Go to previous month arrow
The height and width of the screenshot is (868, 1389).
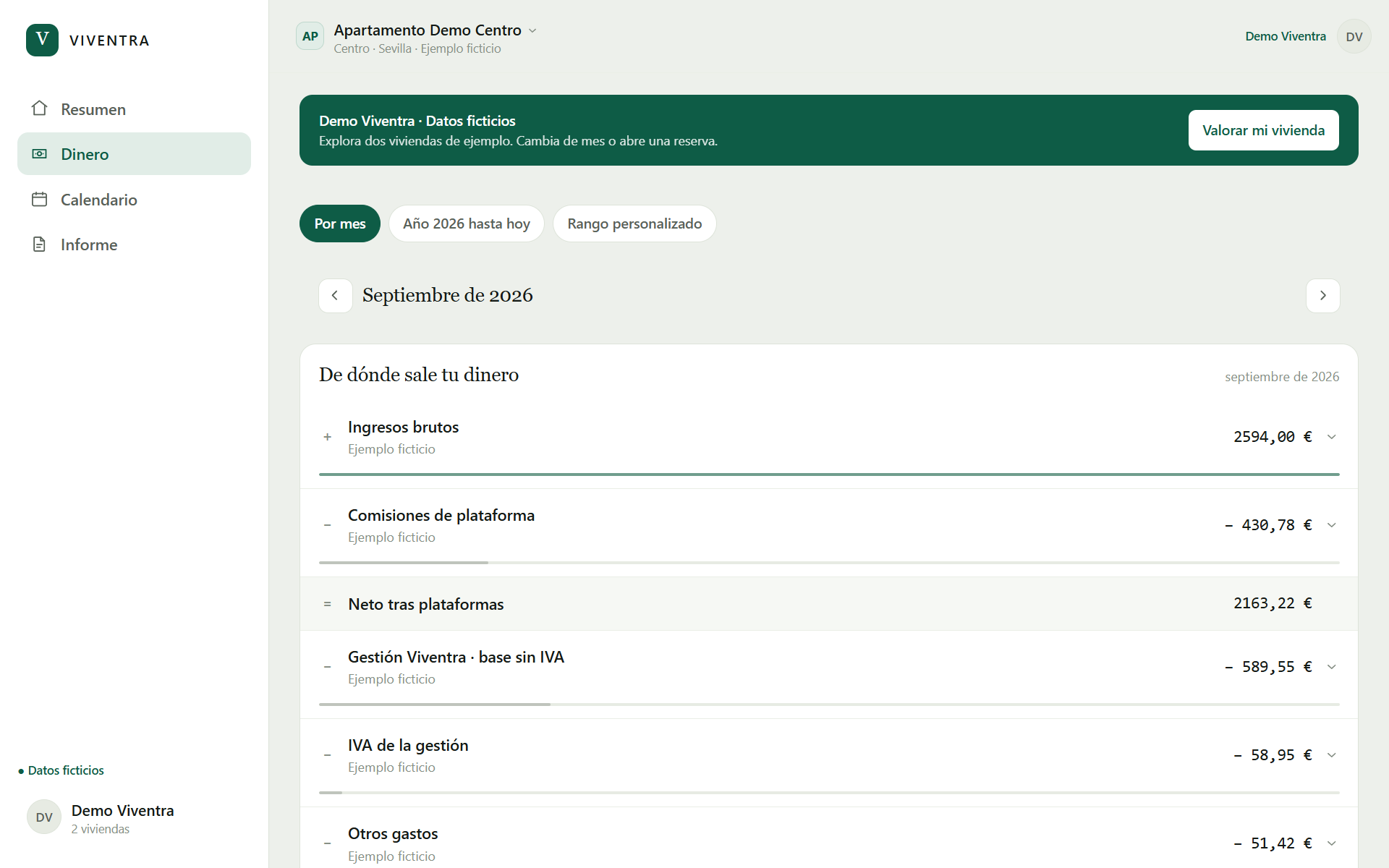(x=335, y=295)
